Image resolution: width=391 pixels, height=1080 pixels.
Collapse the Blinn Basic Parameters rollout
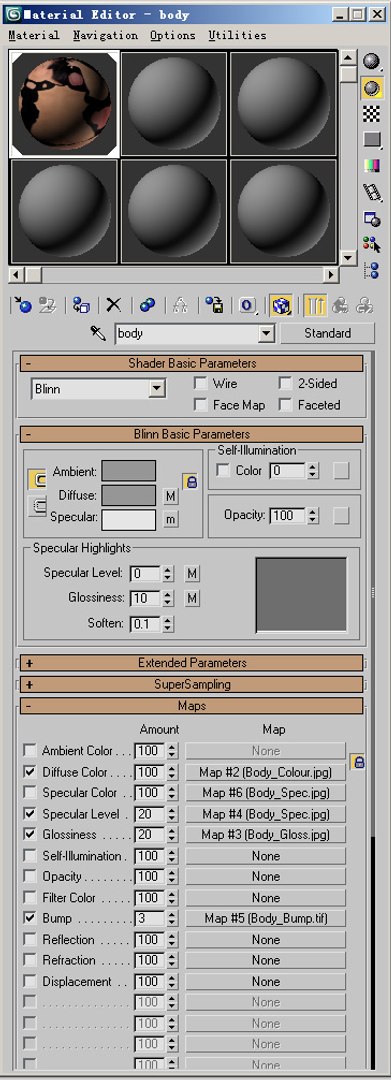(191, 434)
